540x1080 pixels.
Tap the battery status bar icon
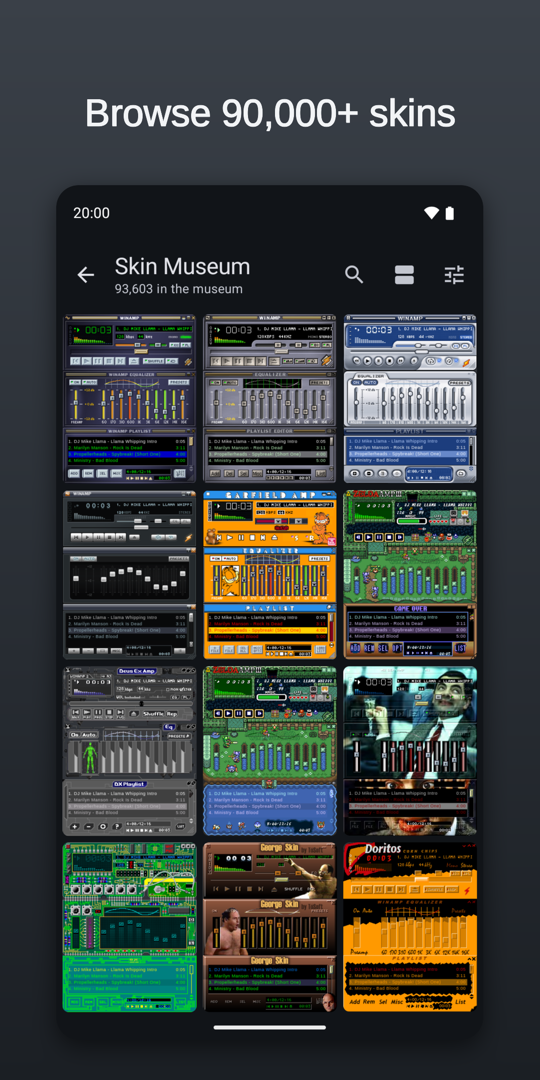(x=450, y=213)
